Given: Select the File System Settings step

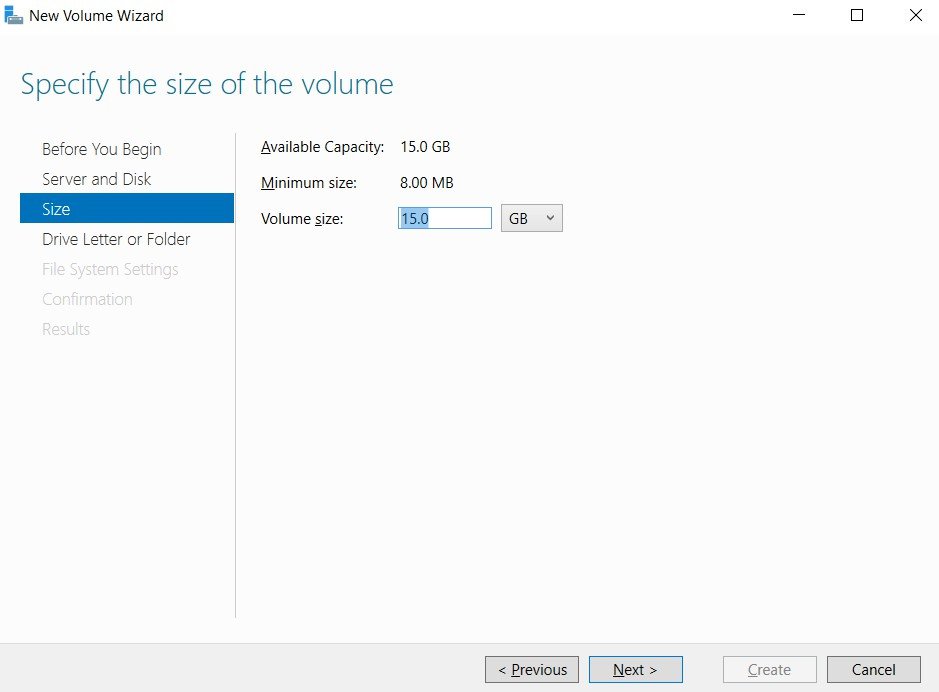Looking at the screenshot, I should 110,269.
